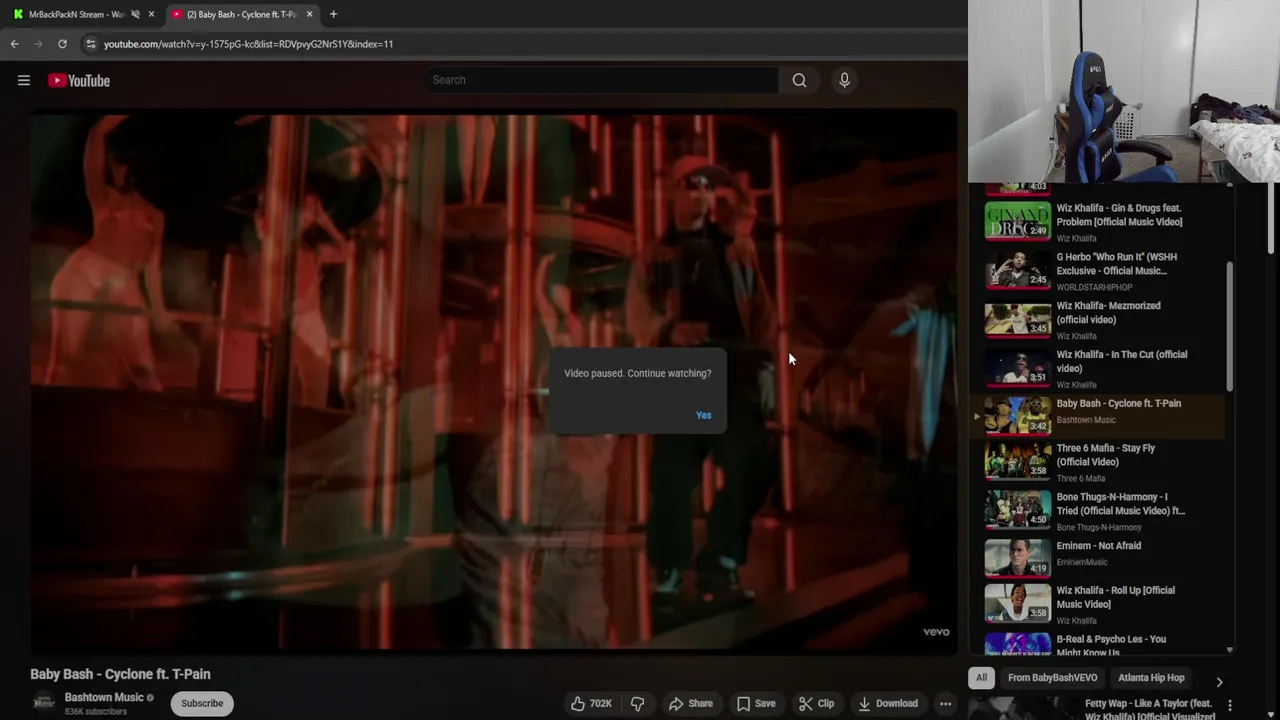Click the address bar URL
The height and width of the screenshot is (720, 1280).
pyautogui.click(x=248, y=44)
